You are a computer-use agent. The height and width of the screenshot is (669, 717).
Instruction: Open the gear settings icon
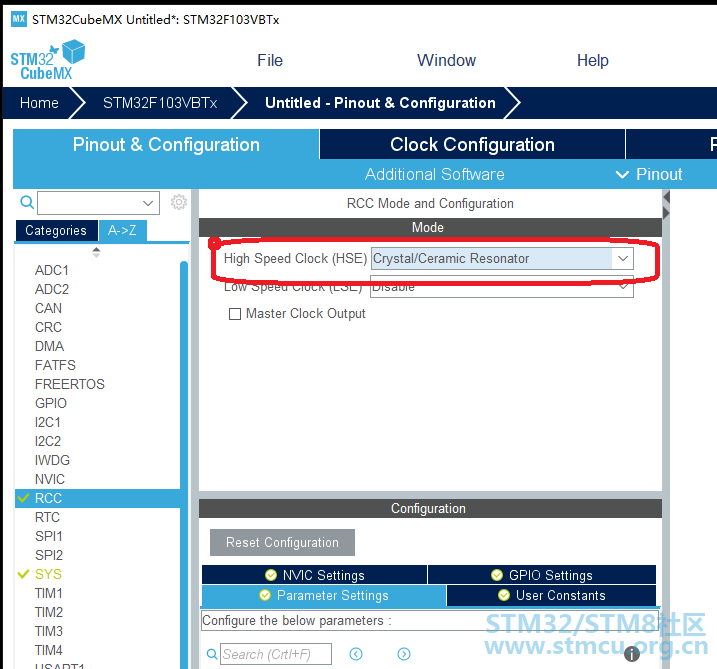(179, 202)
